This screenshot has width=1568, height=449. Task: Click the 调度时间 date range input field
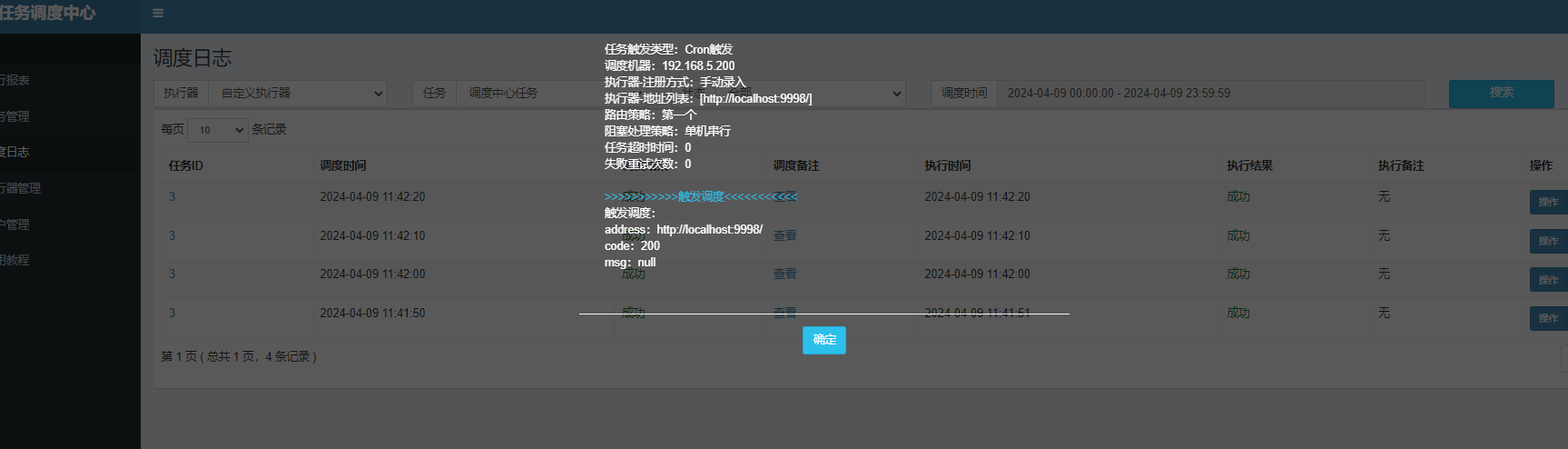pos(1209,94)
